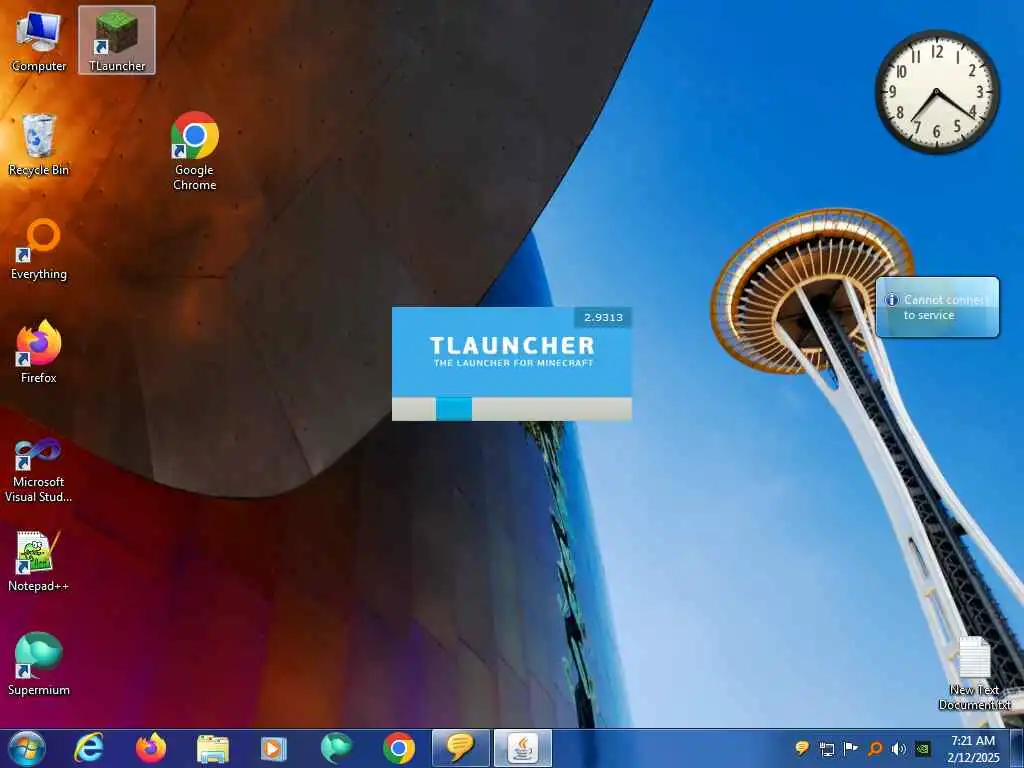Image resolution: width=1024 pixels, height=768 pixels.
Task: Select the Google Chrome desktop shortcut
Action: pos(195,152)
